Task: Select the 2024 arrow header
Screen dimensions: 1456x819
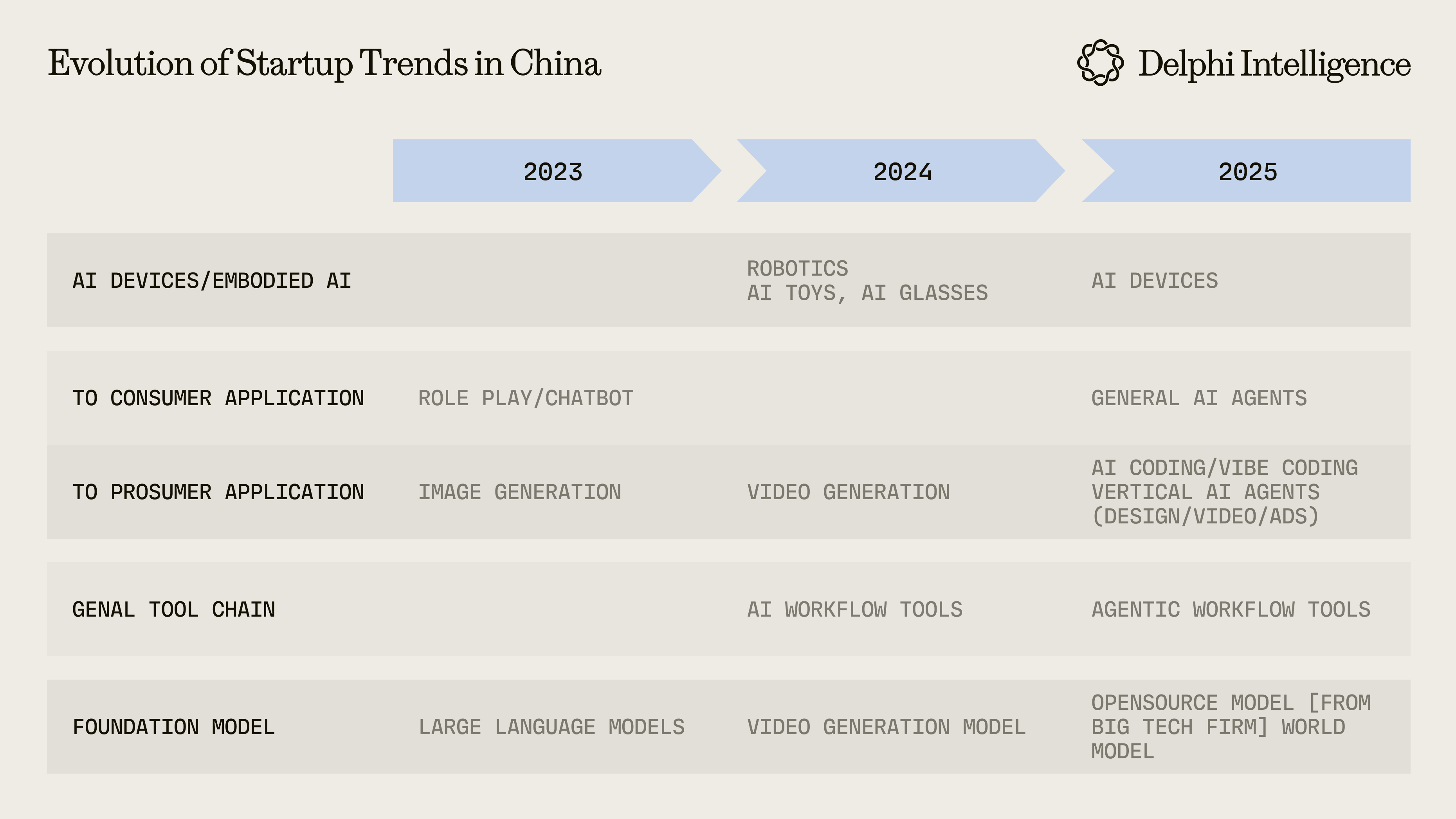Action: tap(902, 171)
